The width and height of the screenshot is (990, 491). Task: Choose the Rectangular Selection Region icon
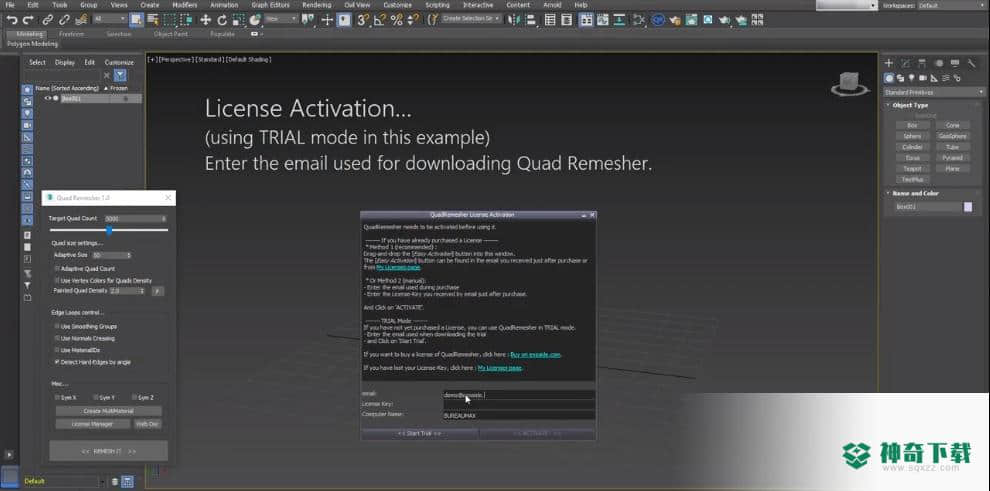pyautogui.click(x=169, y=20)
